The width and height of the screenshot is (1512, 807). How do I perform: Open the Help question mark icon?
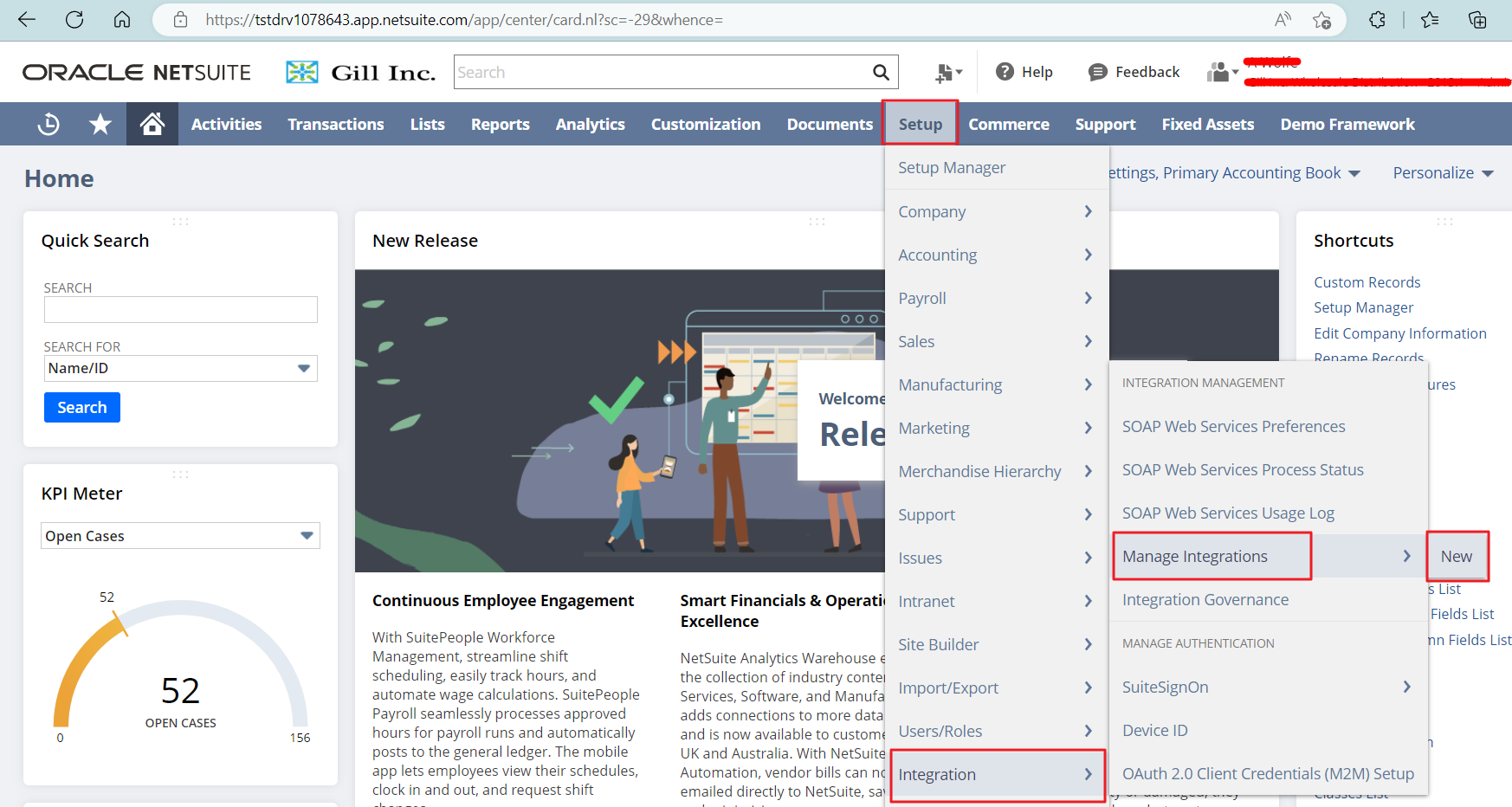(1005, 72)
